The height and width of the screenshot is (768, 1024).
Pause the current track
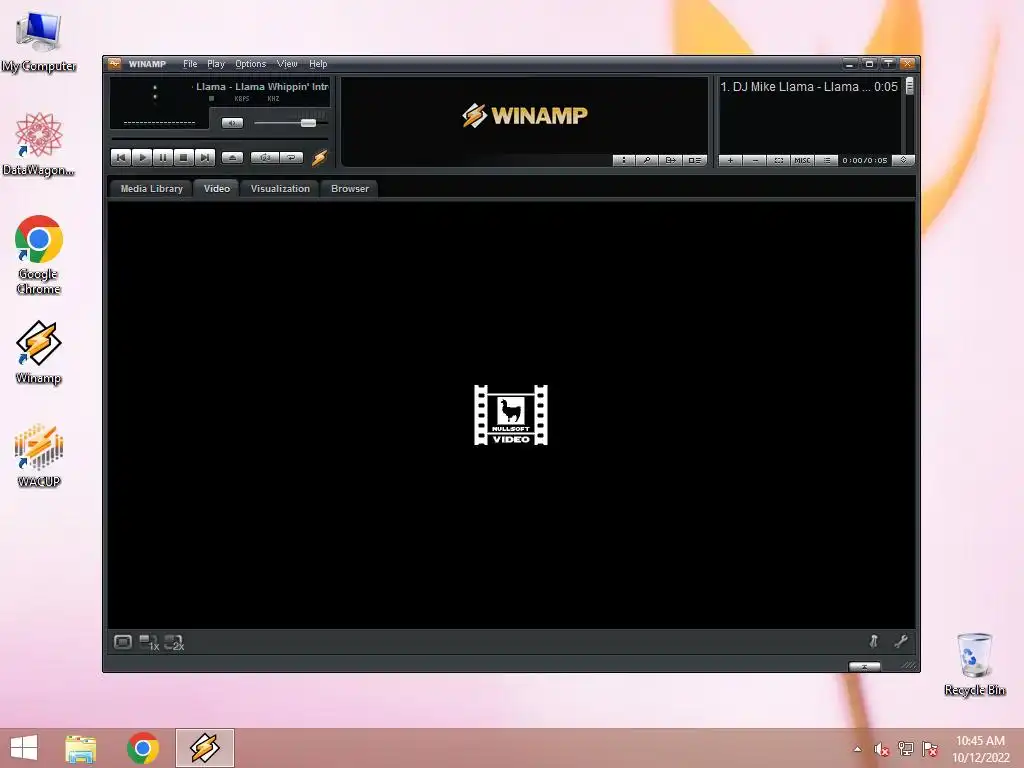tap(163, 157)
